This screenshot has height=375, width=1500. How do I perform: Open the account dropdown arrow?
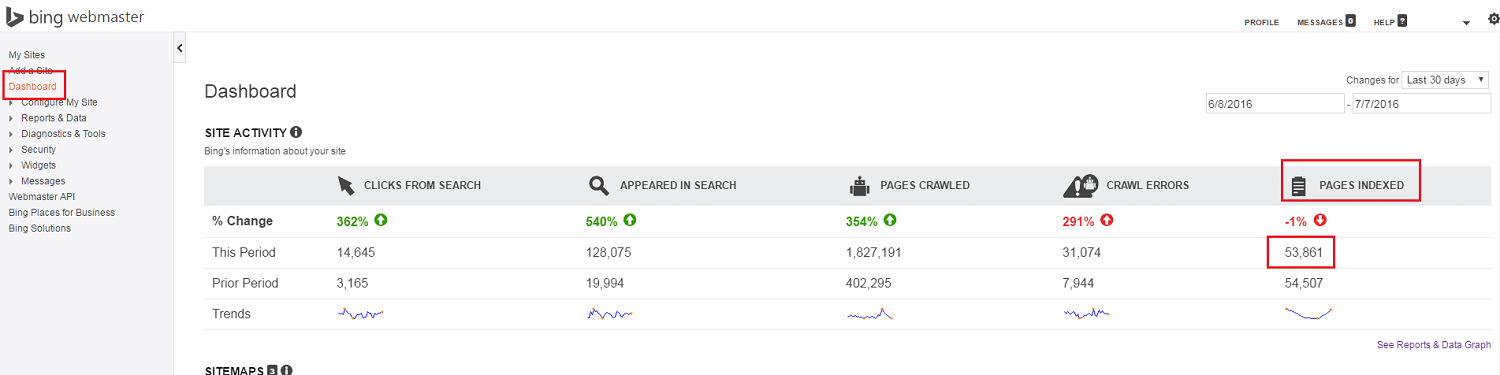[1466, 22]
